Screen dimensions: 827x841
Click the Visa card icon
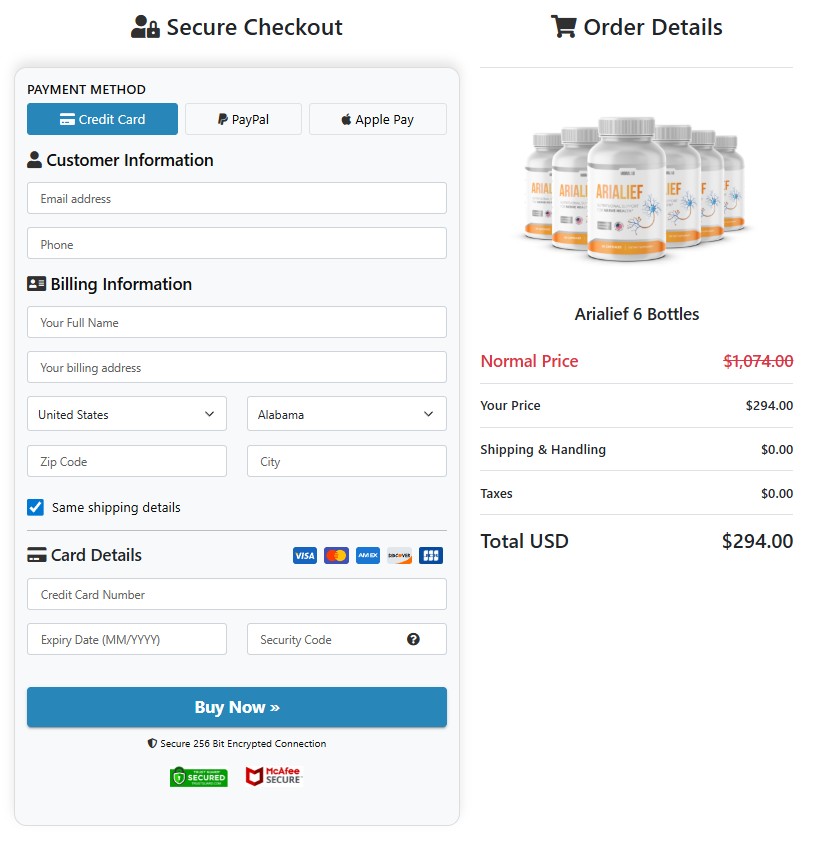(304, 555)
